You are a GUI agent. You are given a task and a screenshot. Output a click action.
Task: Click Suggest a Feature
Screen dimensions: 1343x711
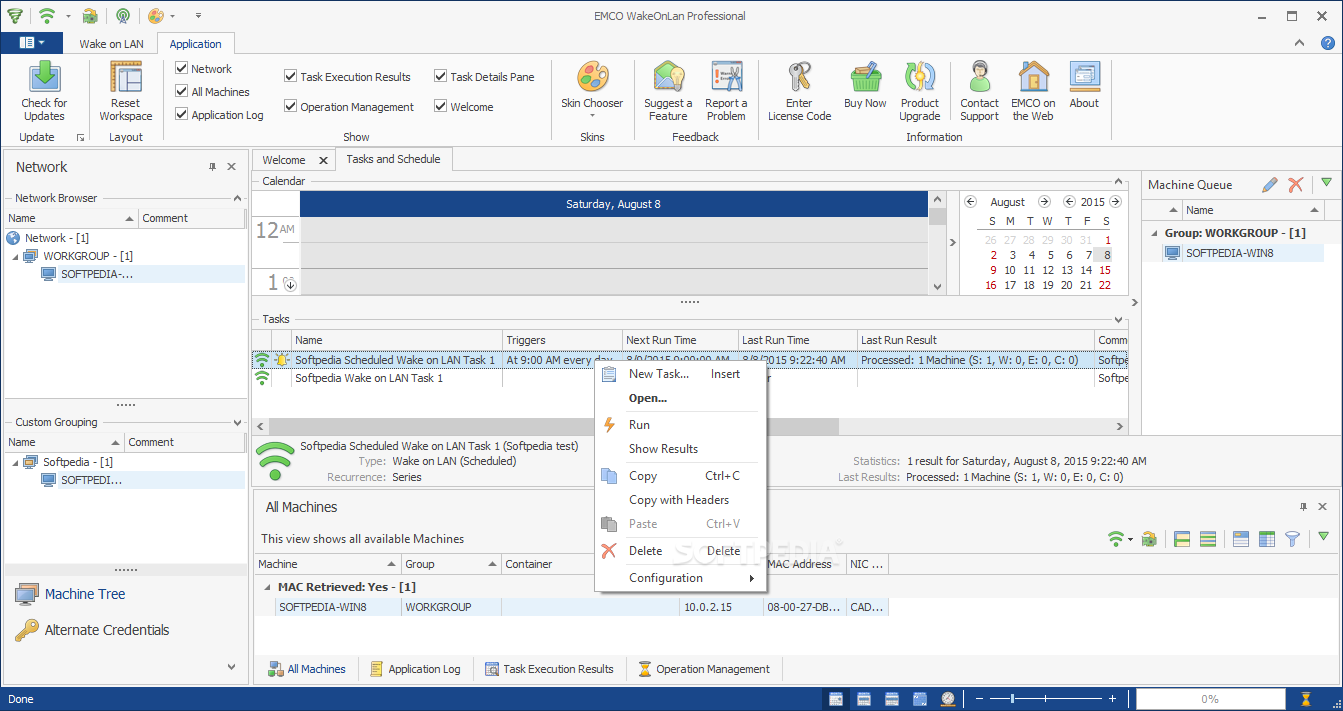point(668,92)
